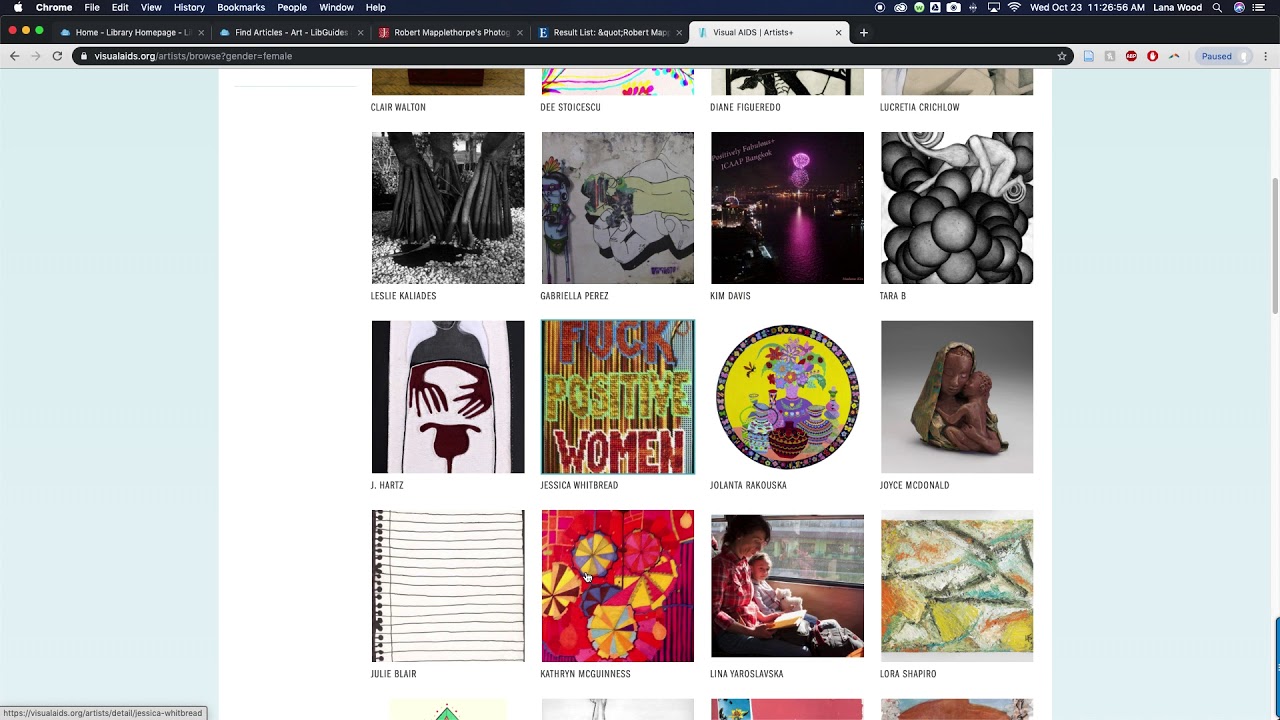The height and width of the screenshot is (720, 1280).
Task: Open the Chrome three-dot menu
Action: (x=1264, y=56)
